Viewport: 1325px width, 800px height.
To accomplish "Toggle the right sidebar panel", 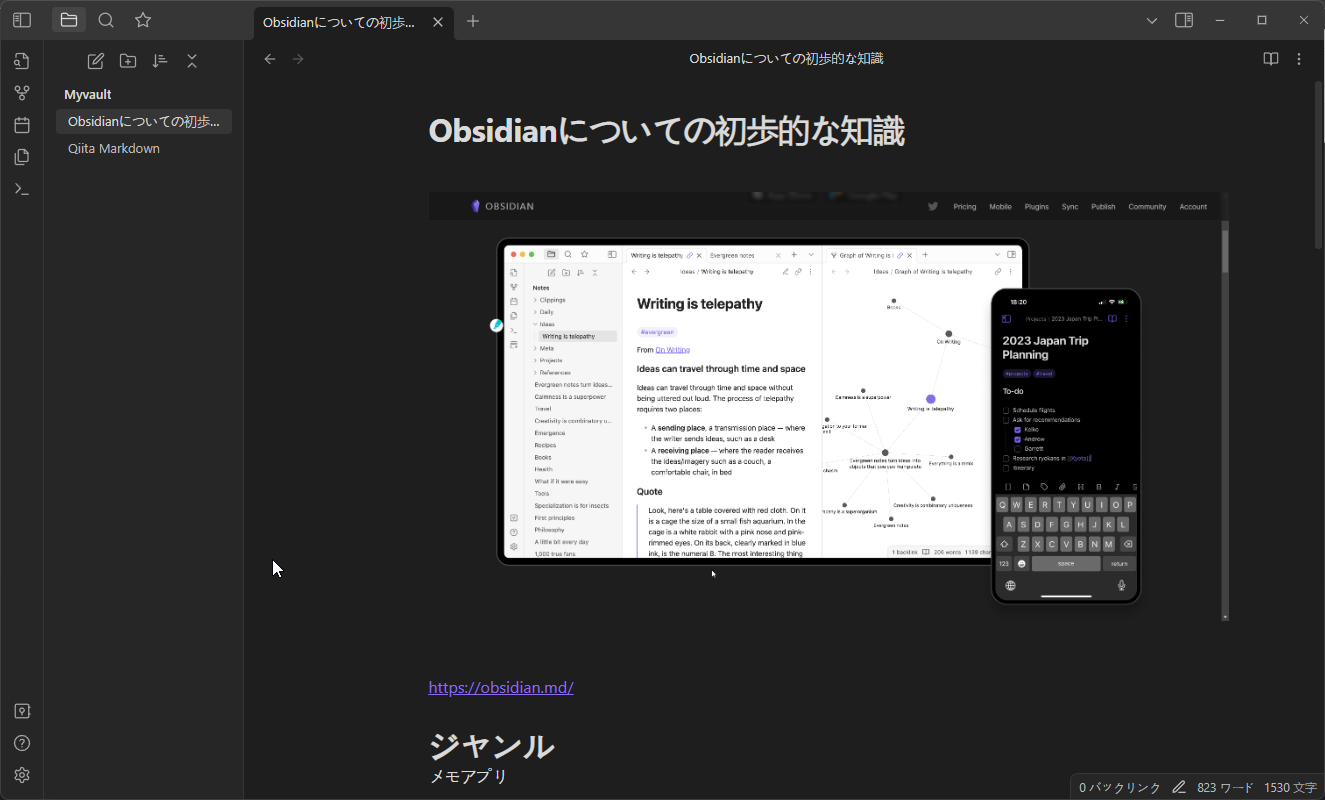I will 1184,20.
